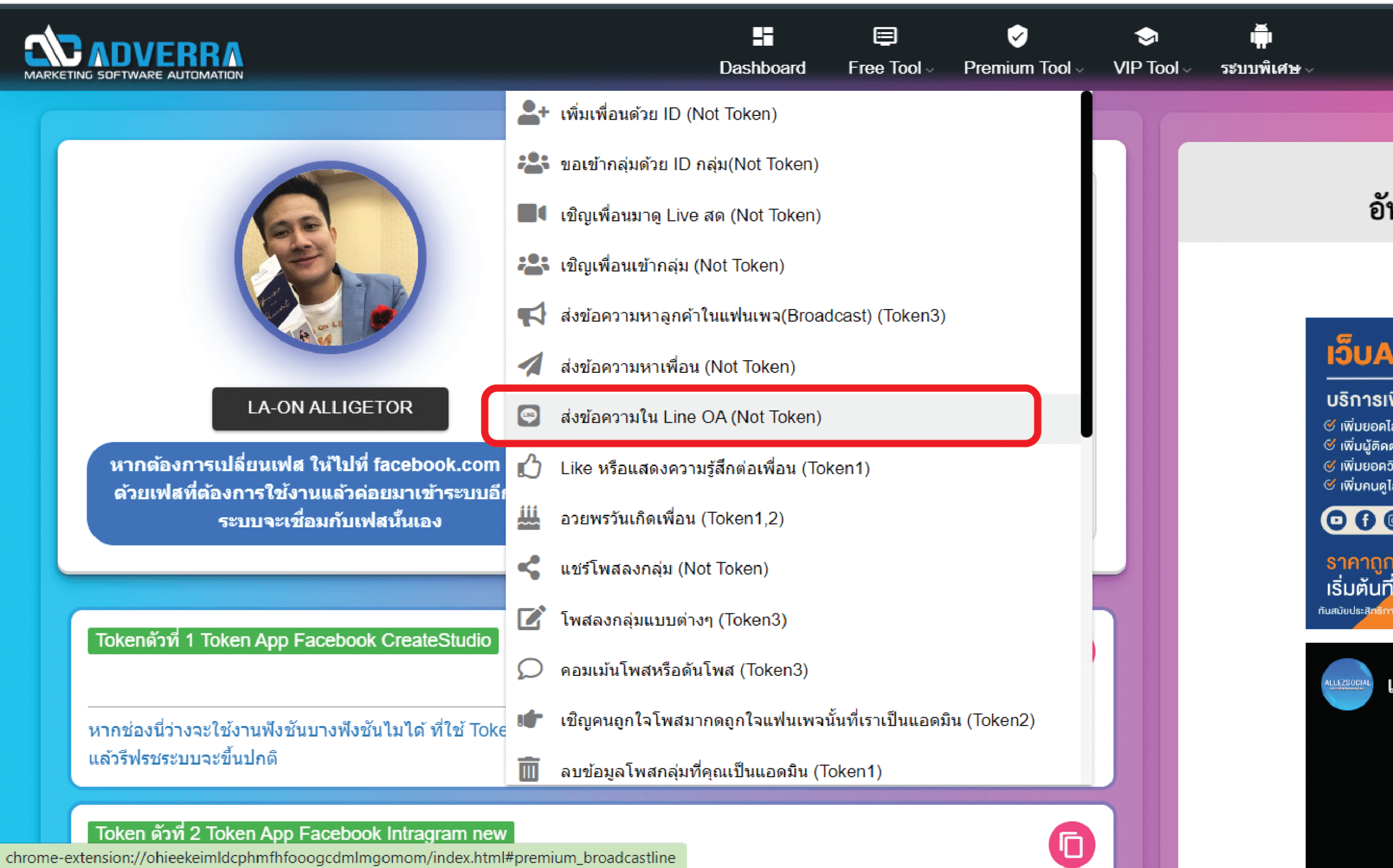Click the LA-ON ALLIGETOR name button

pos(330,408)
